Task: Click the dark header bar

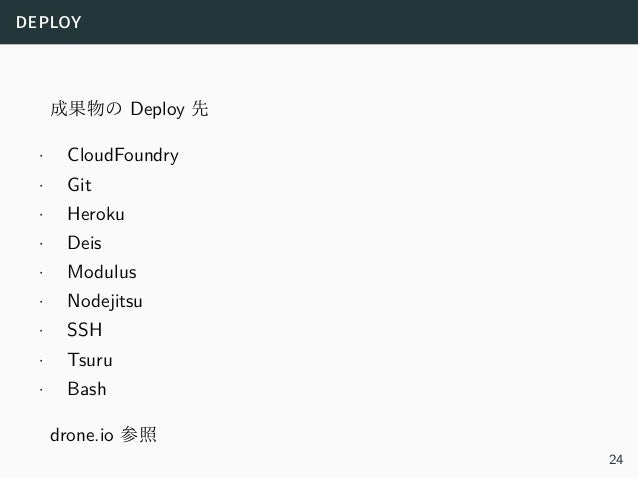Action: coord(319,22)
